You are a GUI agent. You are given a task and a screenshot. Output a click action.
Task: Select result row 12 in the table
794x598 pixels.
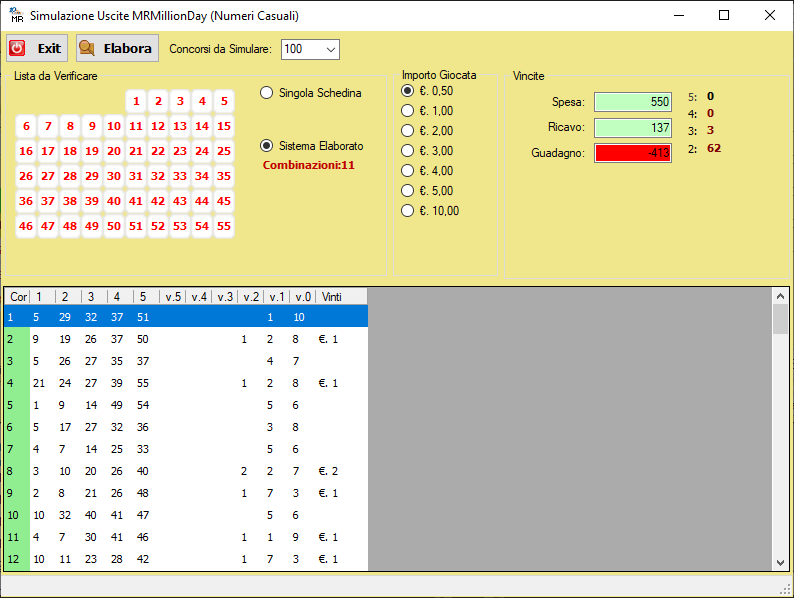[186, 559]
